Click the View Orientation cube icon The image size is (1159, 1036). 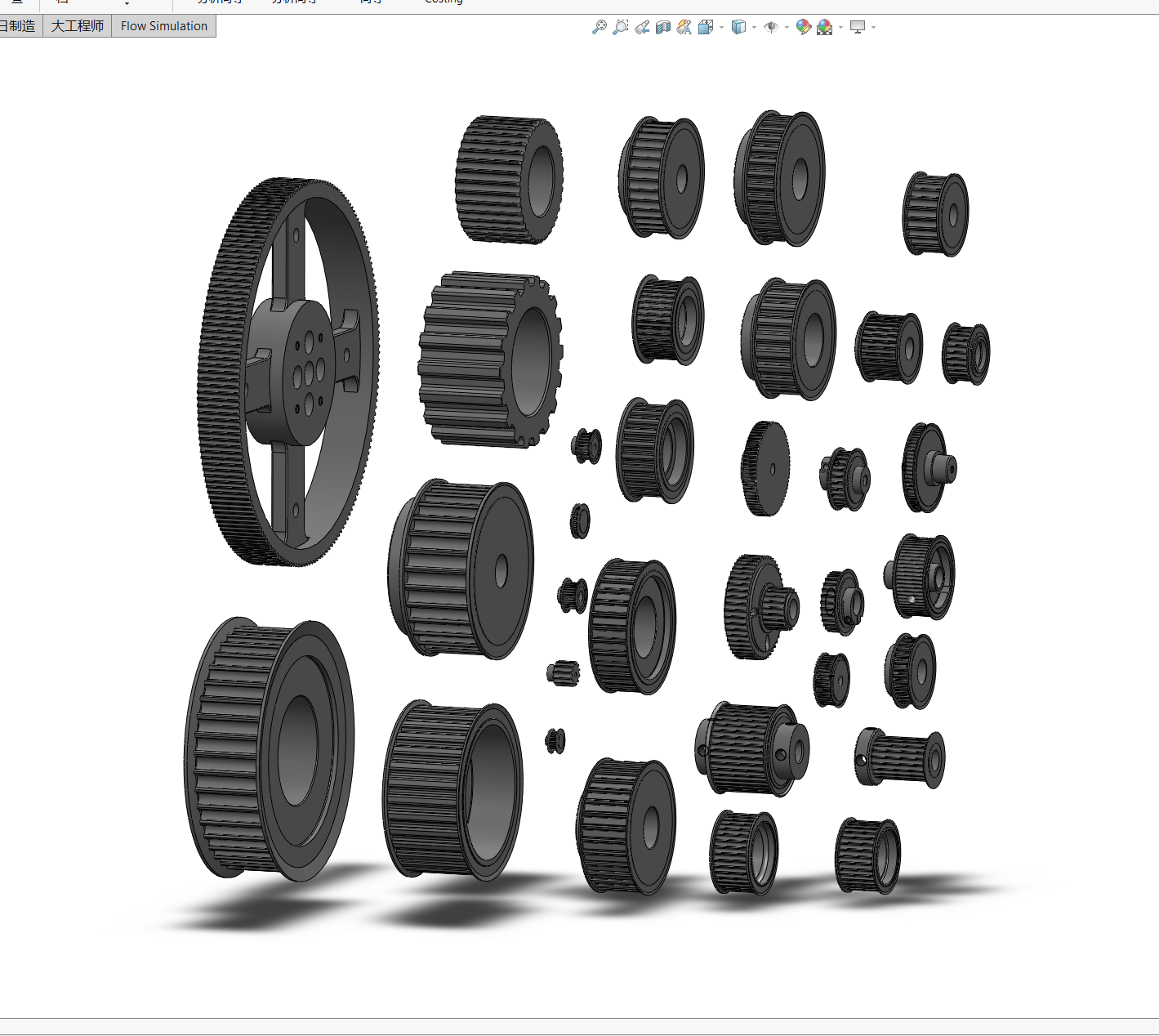tap(707, 27)
